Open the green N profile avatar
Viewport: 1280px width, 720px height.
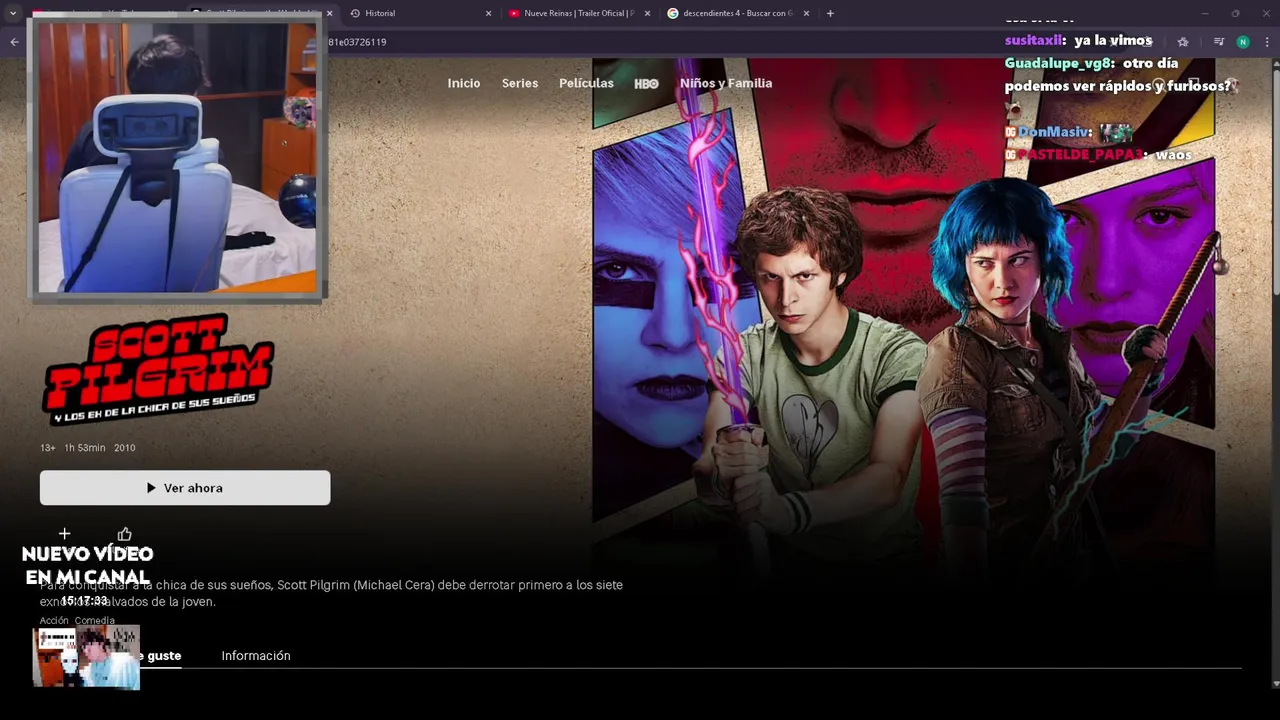[x=1243, y=42]
